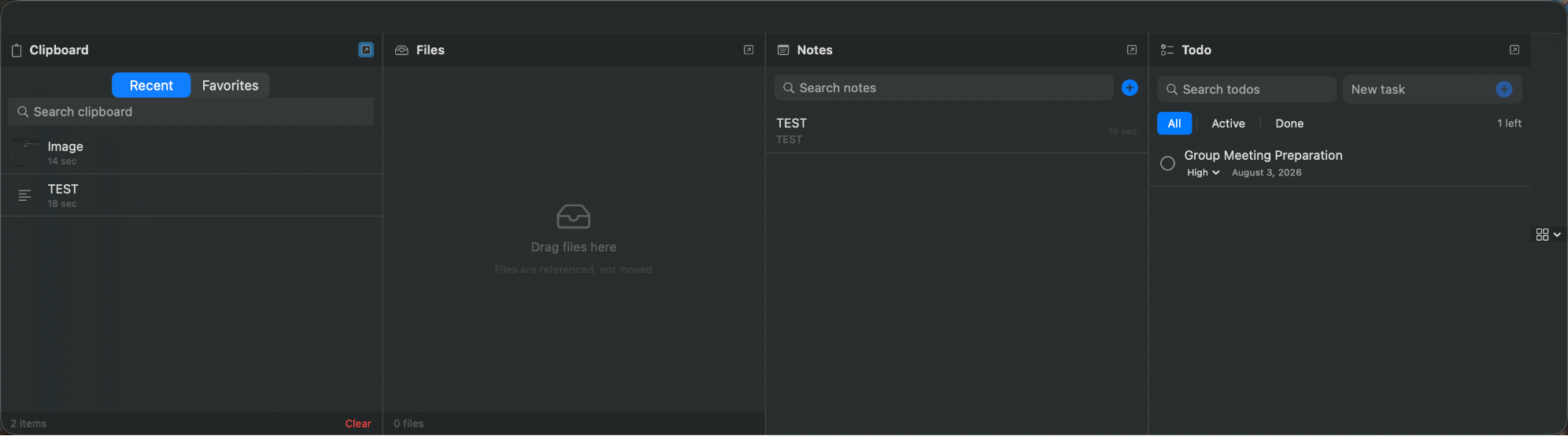Screen dimensions: 1568x436
Task: Show Active todos filter
Action: click(1228, 124)
